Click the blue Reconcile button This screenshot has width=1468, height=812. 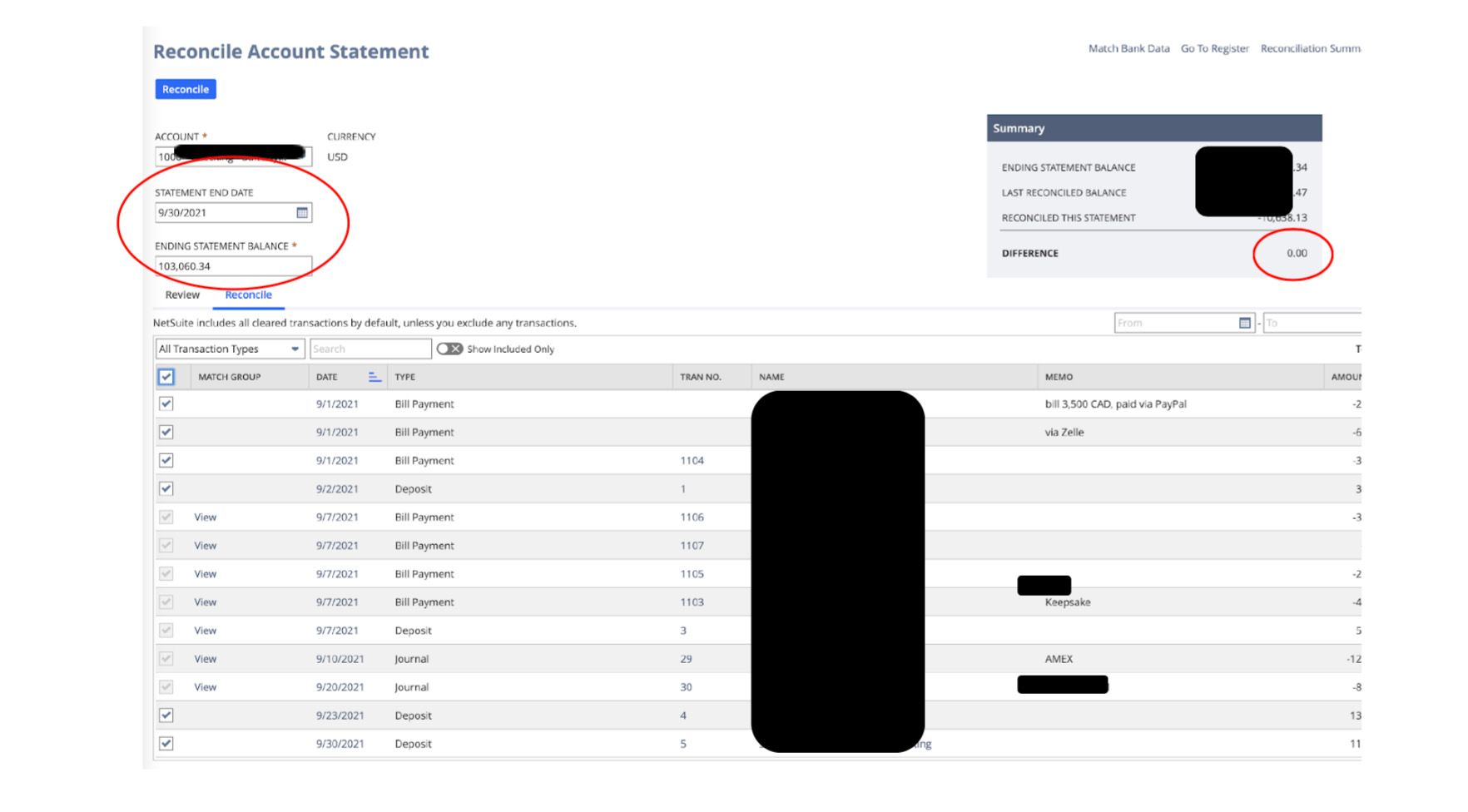tap(185, 89)
